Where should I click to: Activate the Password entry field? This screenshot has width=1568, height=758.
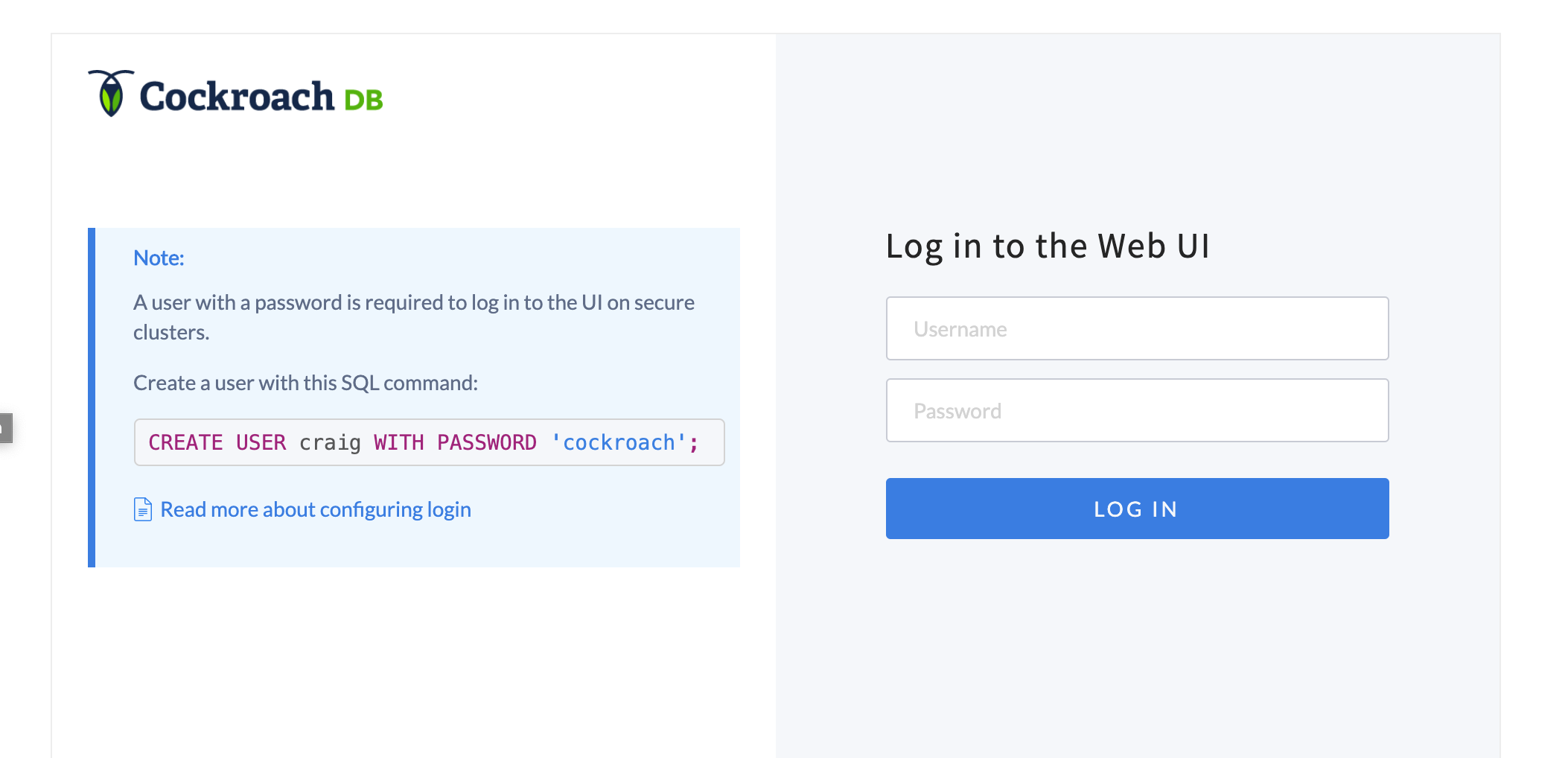click(x=1137, y=410)
